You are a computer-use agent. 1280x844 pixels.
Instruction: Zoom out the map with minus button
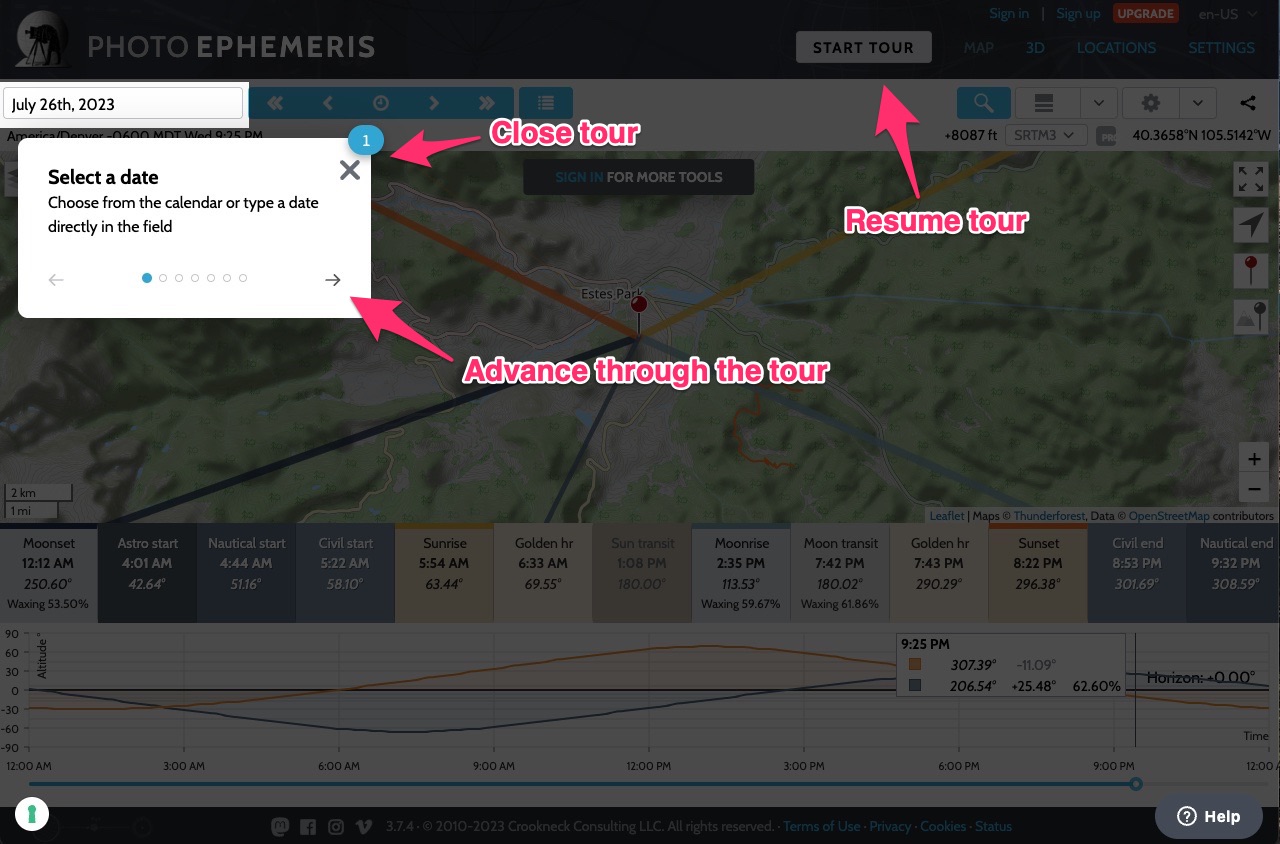[x=1253, y=489]
